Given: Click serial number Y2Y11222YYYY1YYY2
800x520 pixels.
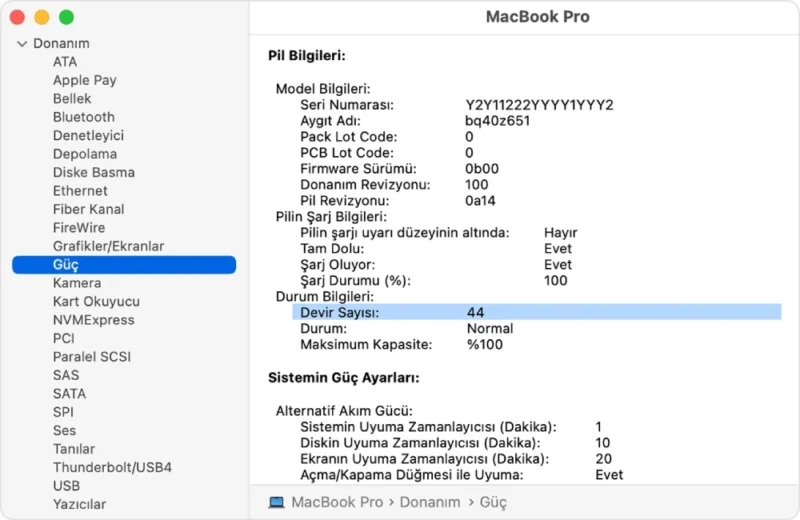Looking at the screenshot, I should tap(539, 105).
